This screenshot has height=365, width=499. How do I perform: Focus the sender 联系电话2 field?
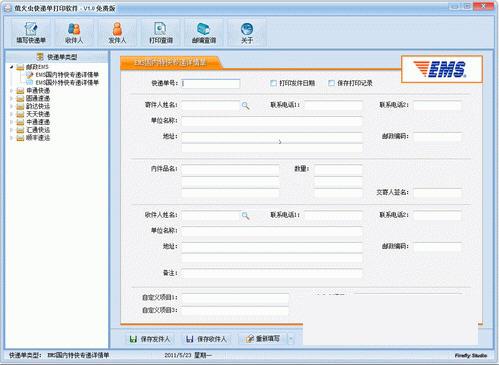click(x=438, y=105)
